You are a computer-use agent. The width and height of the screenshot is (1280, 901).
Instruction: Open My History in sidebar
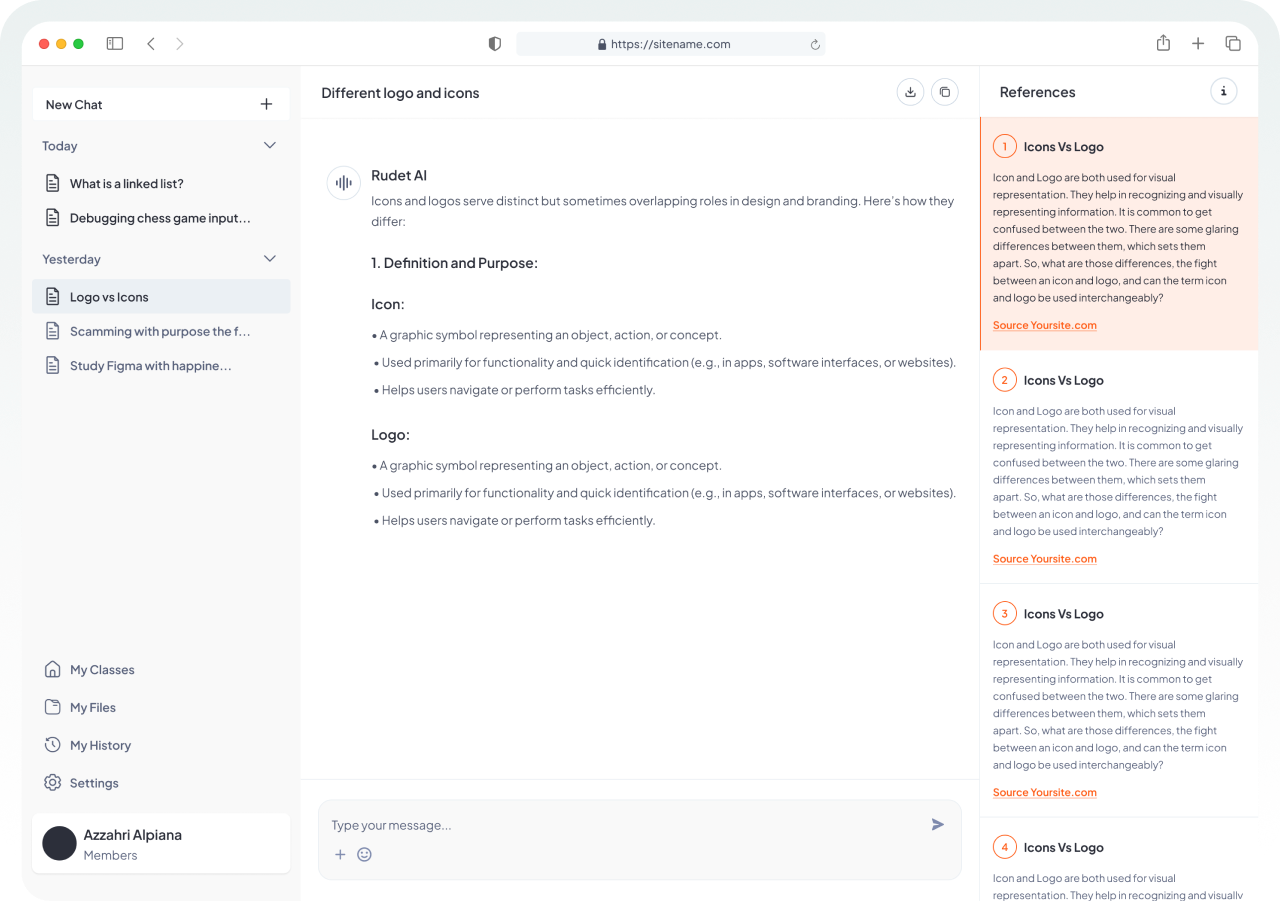(x=100, y=745)
